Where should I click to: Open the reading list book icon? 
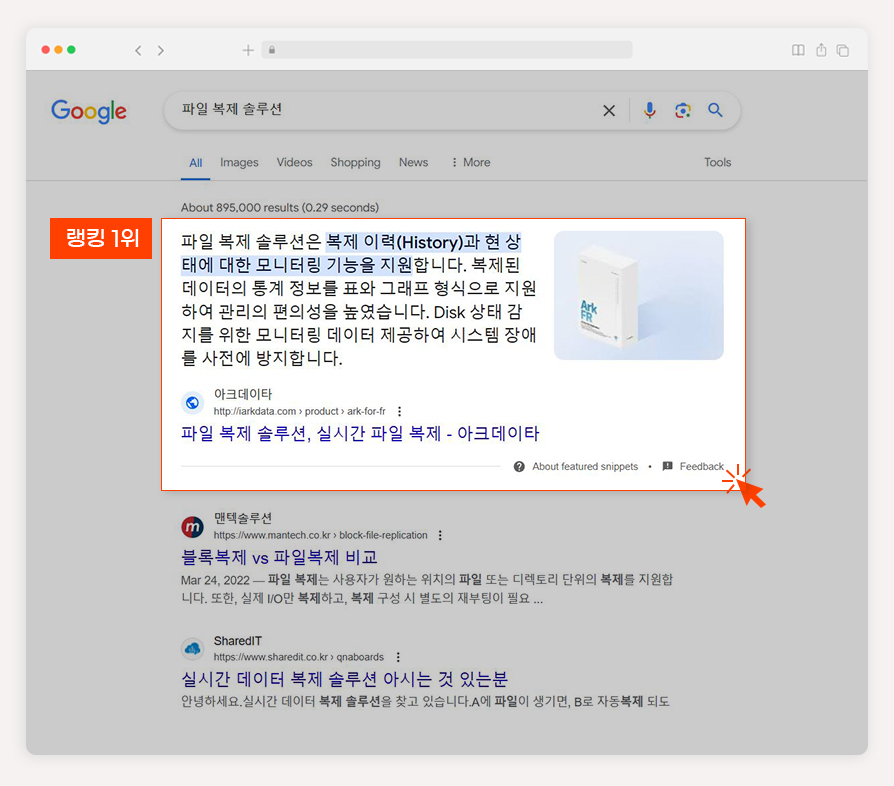click(798, 50)
